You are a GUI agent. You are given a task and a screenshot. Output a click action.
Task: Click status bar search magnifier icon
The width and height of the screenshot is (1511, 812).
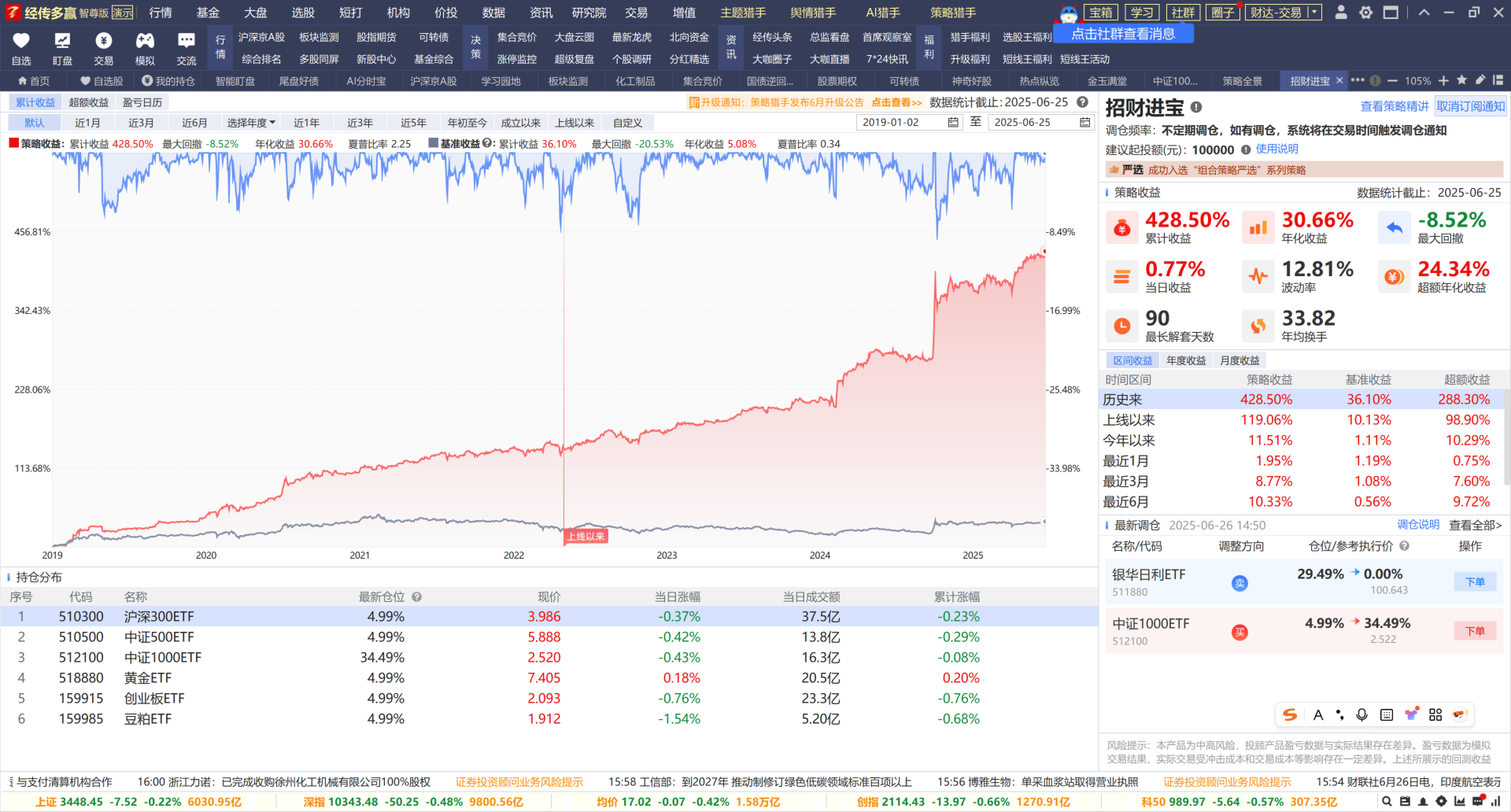pyautogui.click(x=1386, y=801)
